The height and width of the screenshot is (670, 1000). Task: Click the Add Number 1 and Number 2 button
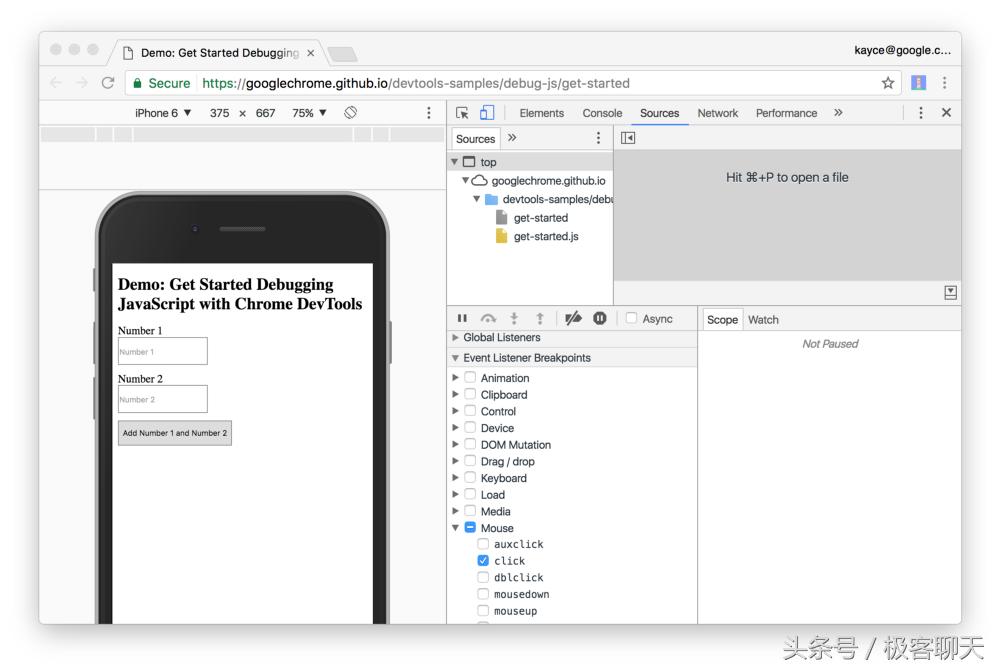175,433
